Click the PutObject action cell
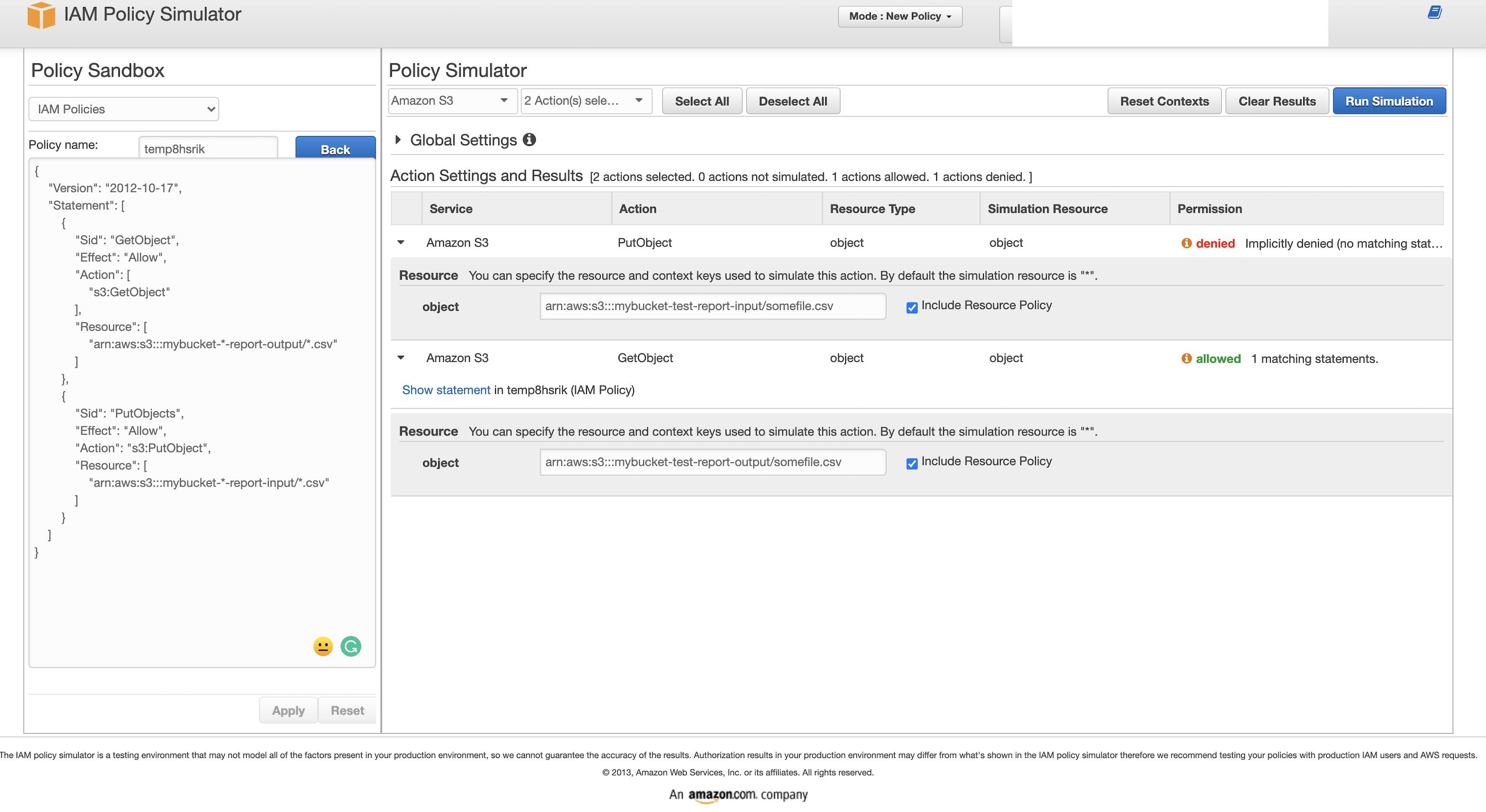1486x812 pixels. [x=645, y=243]
